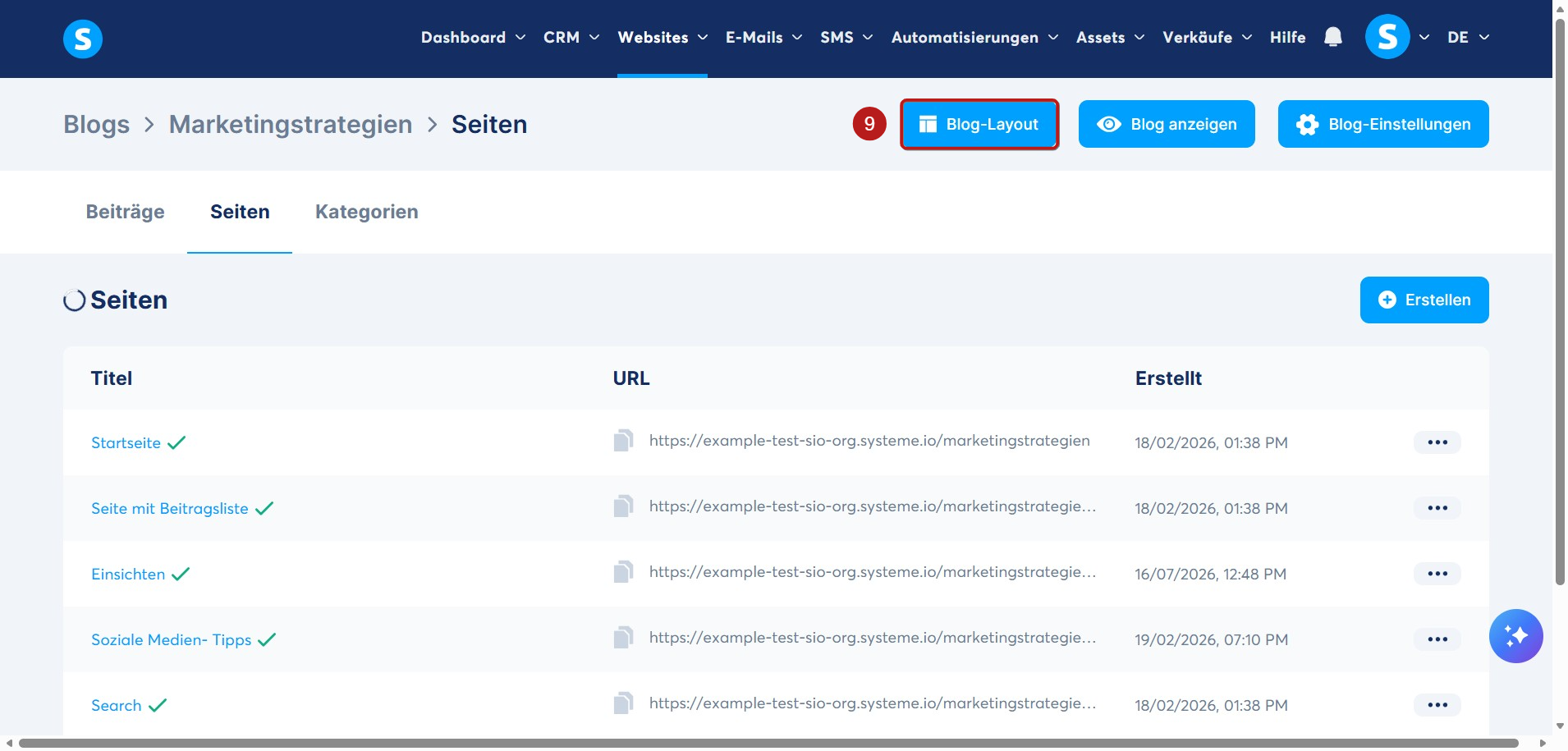Switch to the Beiträge tab
The image size is (1568, 751).
[x=126, y=212]
